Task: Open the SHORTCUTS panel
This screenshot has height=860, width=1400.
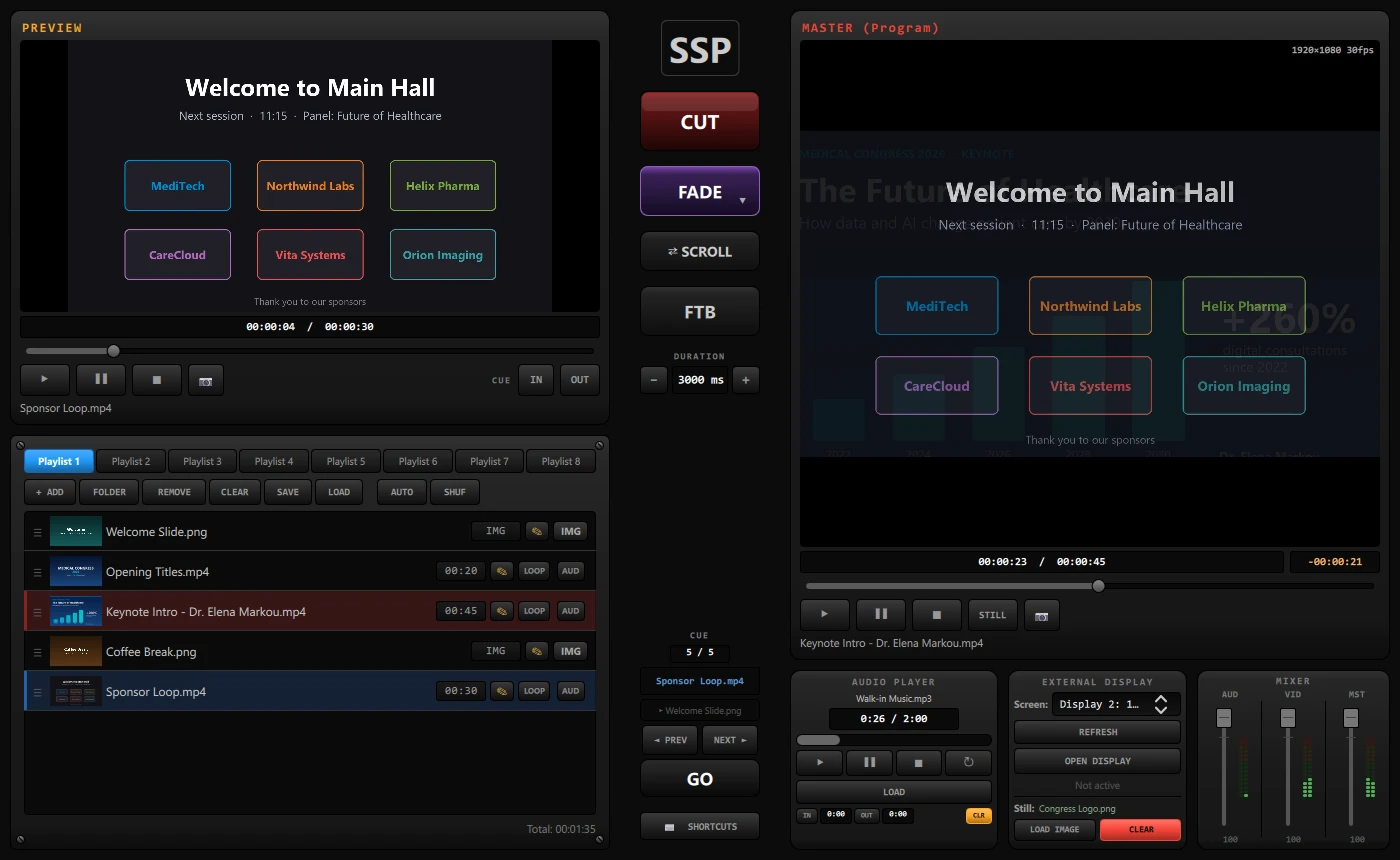Action: click(700, 827)
